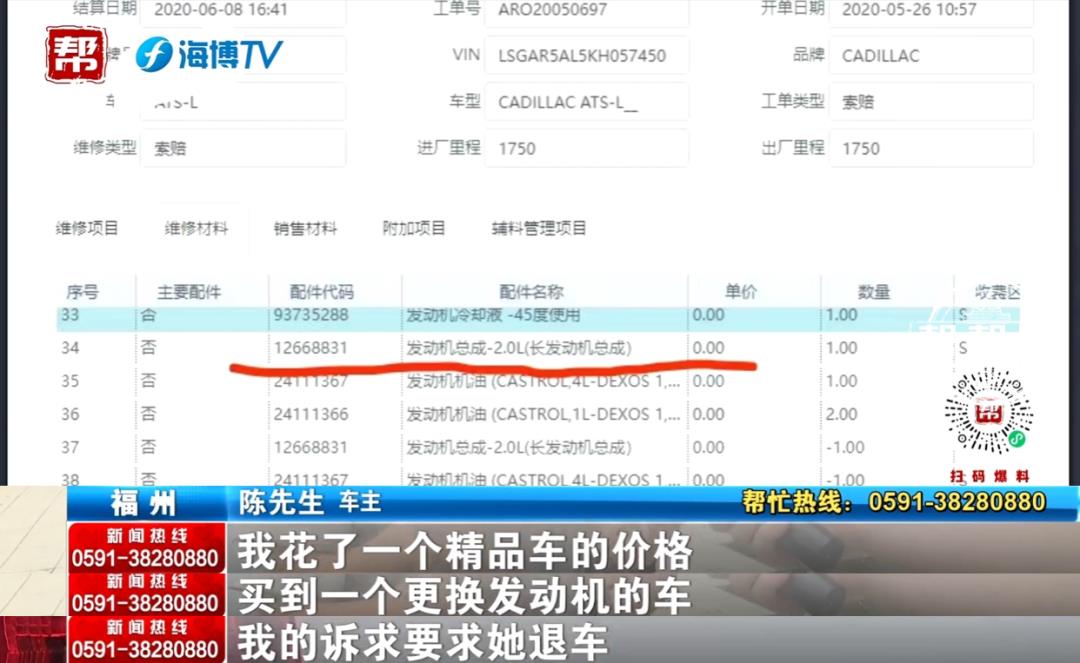Image resolution: width=1080 pixels, height=663 pixels.
Task: Click sequence number 37
Action: (x=70, y=447)
